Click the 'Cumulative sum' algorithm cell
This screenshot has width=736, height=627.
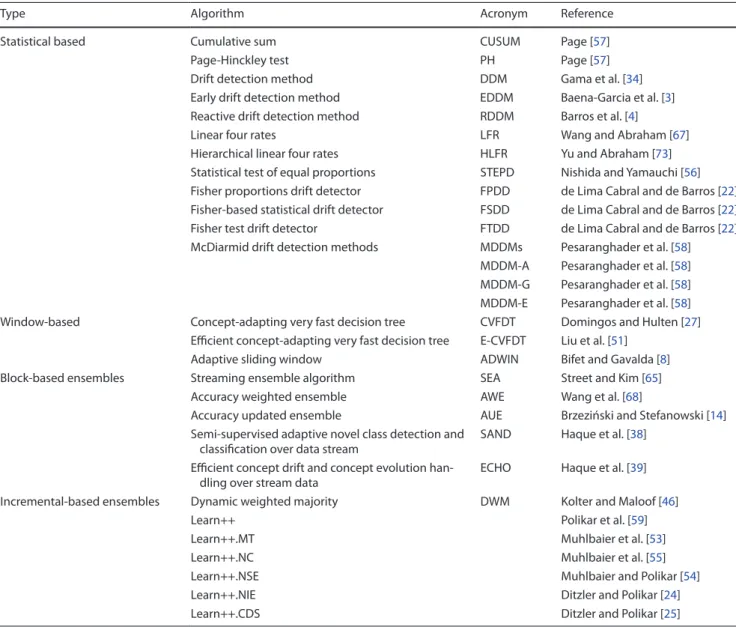pos(233,42)
